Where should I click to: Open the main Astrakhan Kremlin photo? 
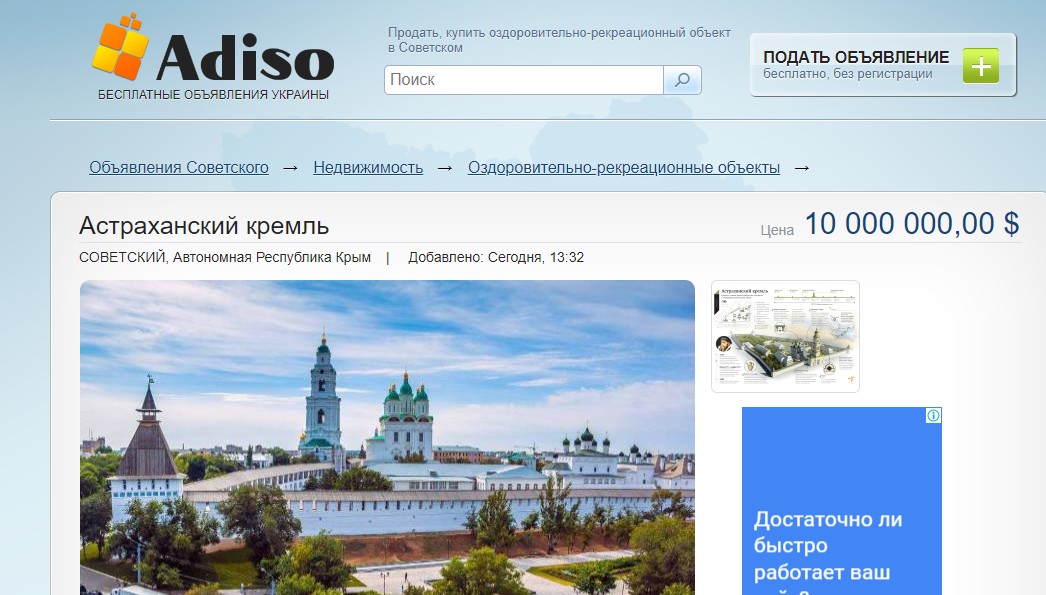pos(387,437)
